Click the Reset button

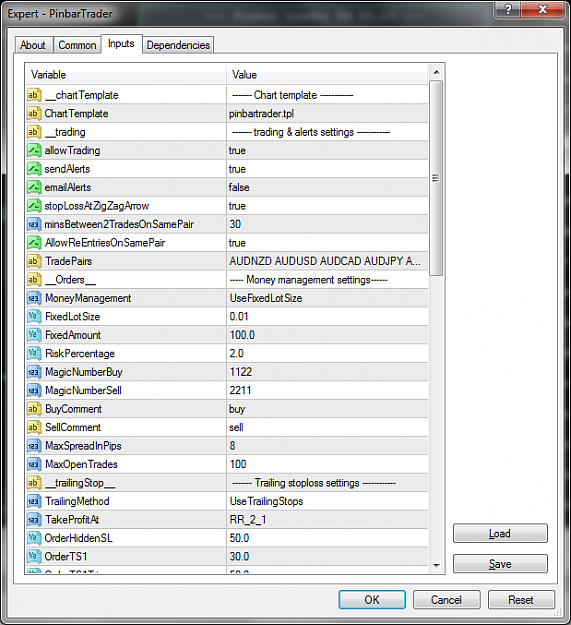click(521, 600)
